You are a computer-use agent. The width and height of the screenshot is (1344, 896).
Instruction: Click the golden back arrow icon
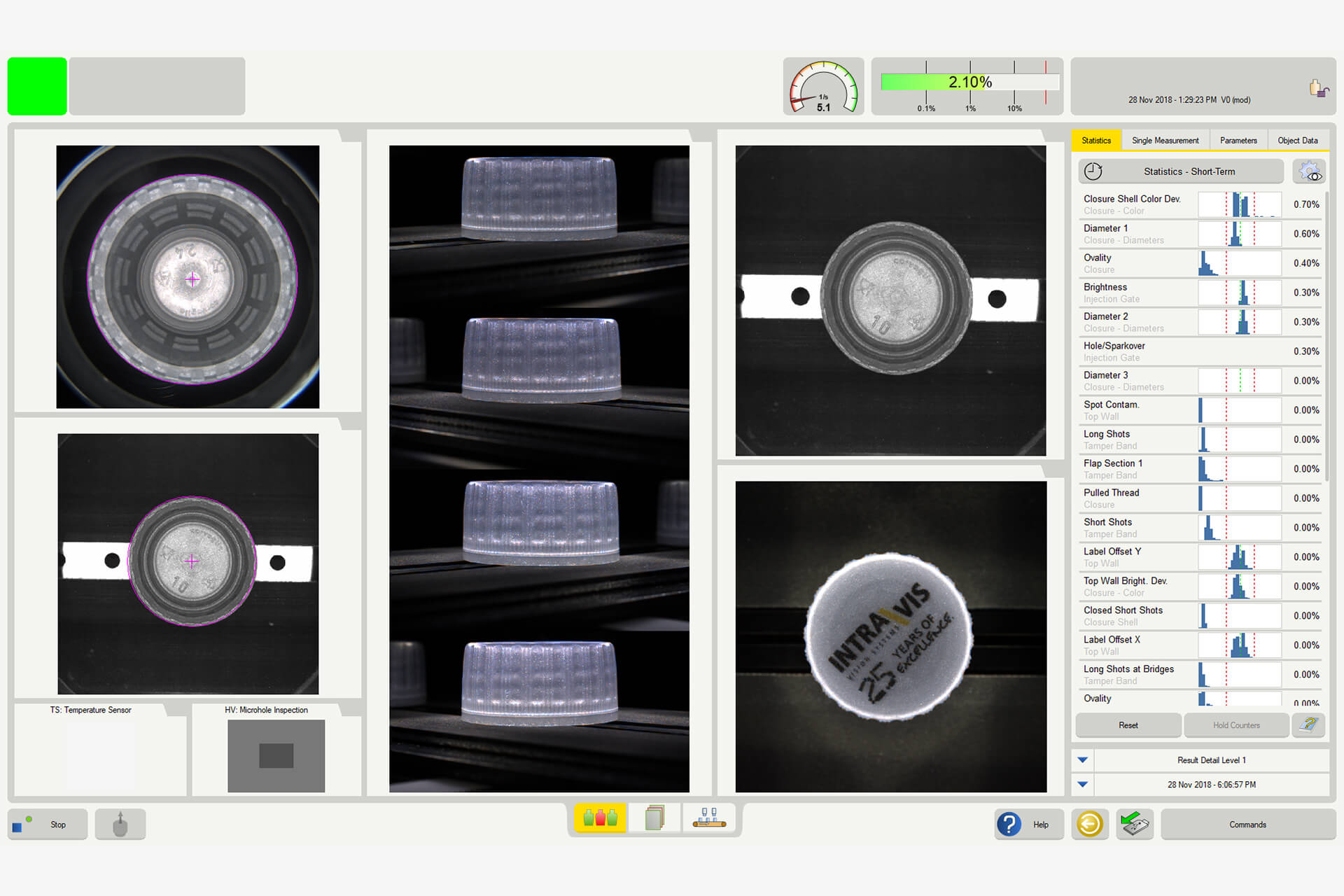coord(1090,825)
